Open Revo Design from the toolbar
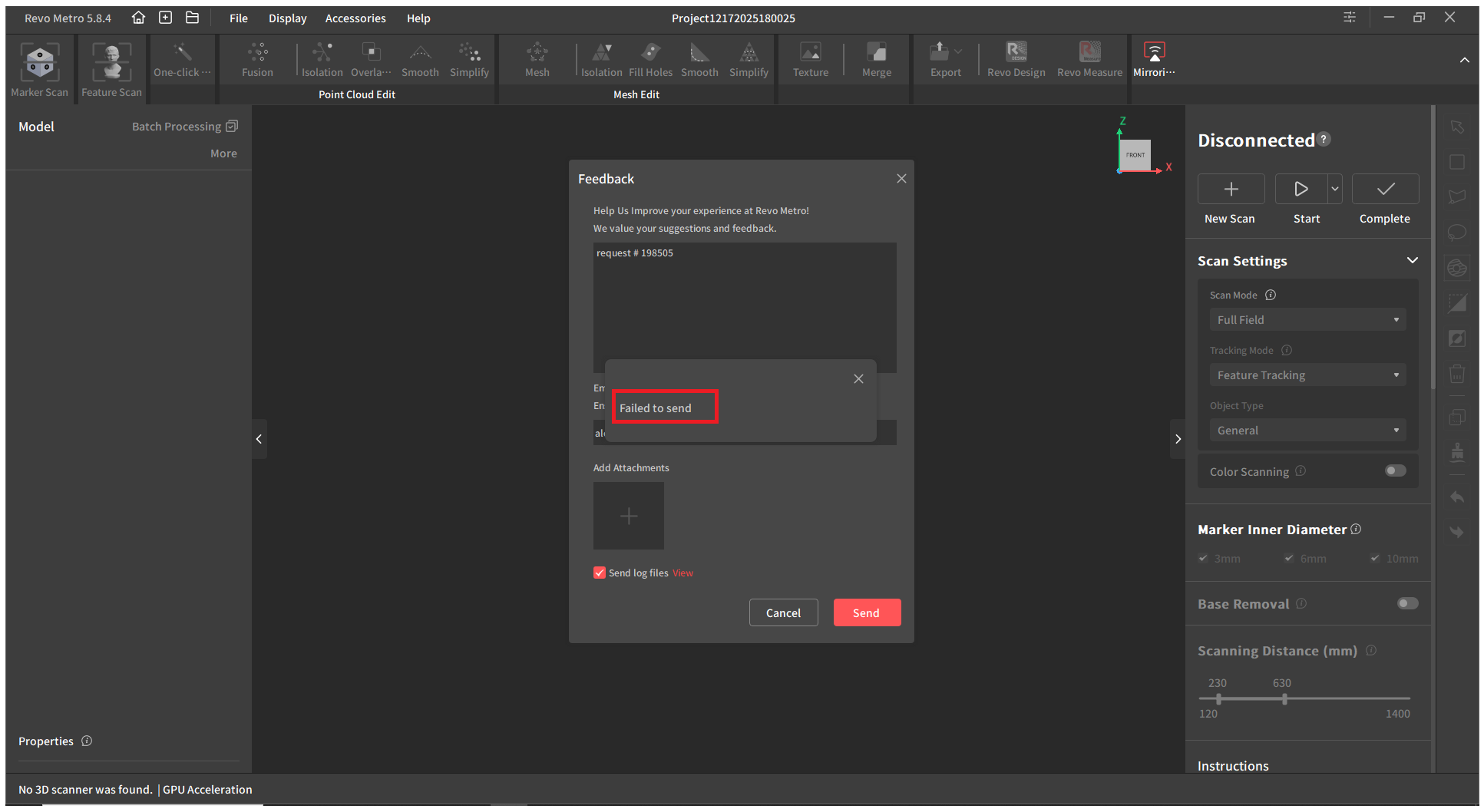The image size is (1484, 812). [1016, 54]
